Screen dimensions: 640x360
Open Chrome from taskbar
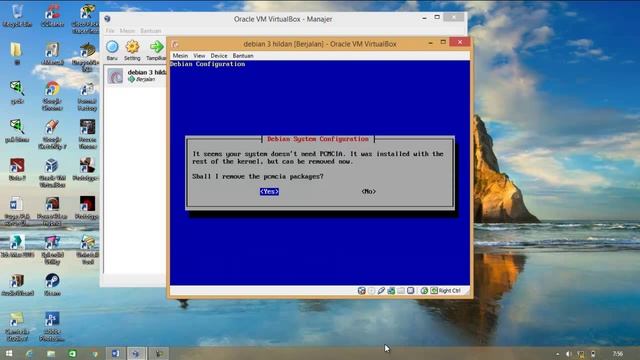point(94,353)
